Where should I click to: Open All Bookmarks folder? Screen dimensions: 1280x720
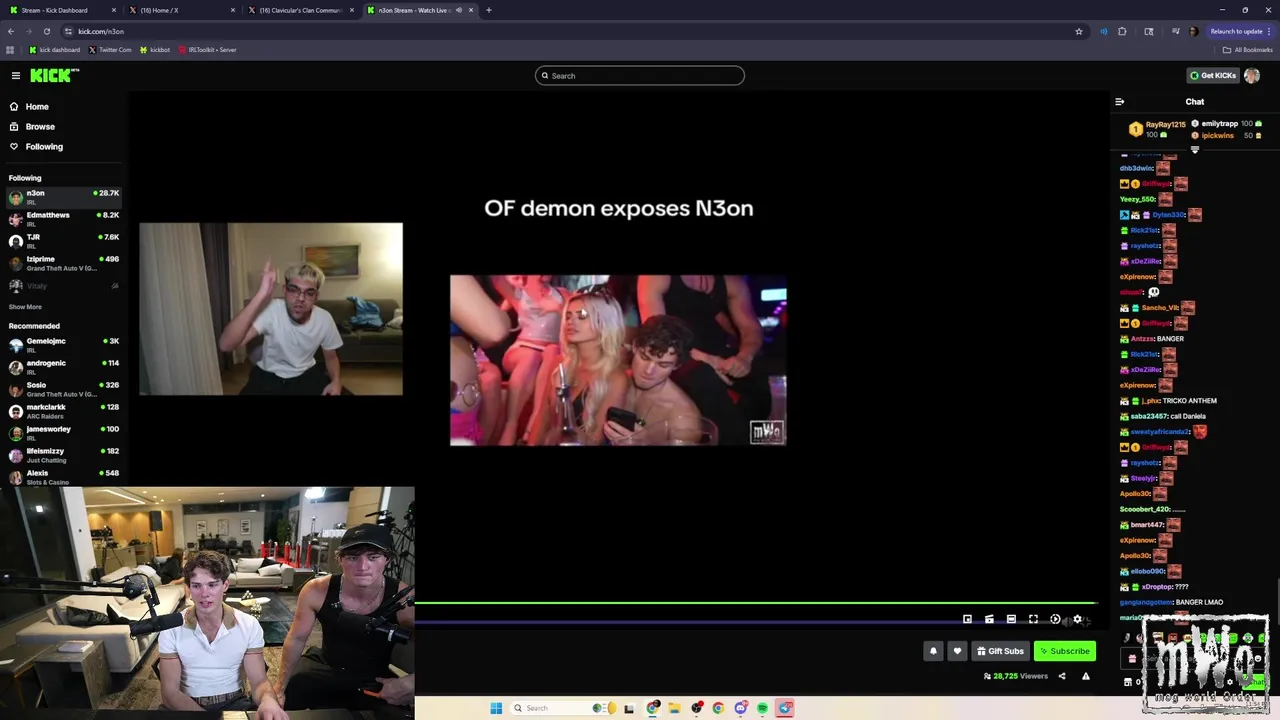coord(1247,49)
